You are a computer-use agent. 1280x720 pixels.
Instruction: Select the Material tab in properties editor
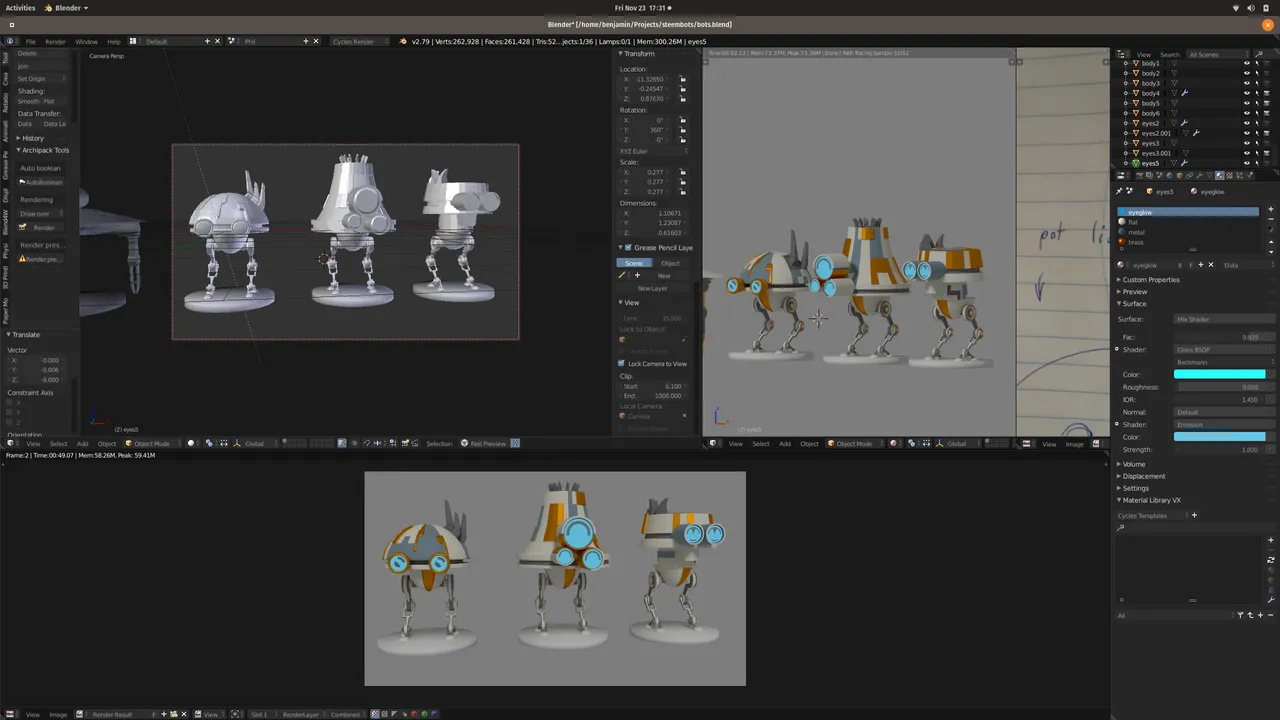[1220, 176]
